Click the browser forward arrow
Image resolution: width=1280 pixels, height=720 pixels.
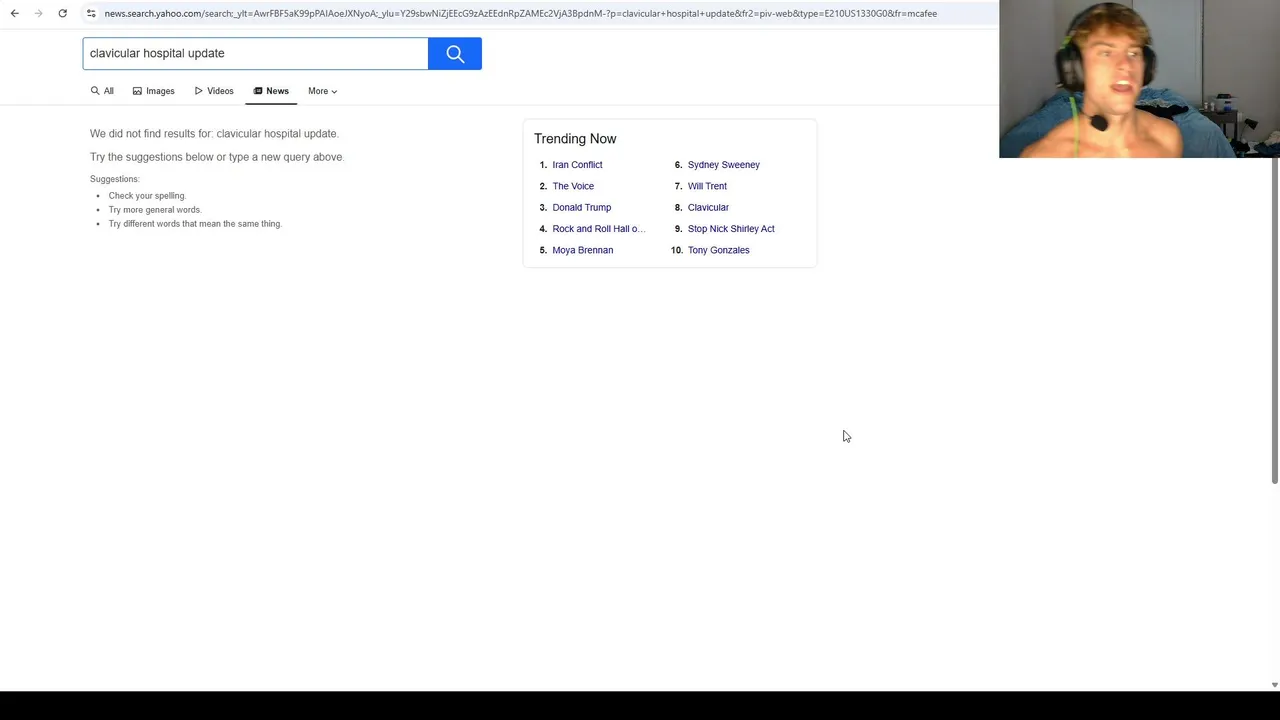pyautogui.click(x=38, y=13)
